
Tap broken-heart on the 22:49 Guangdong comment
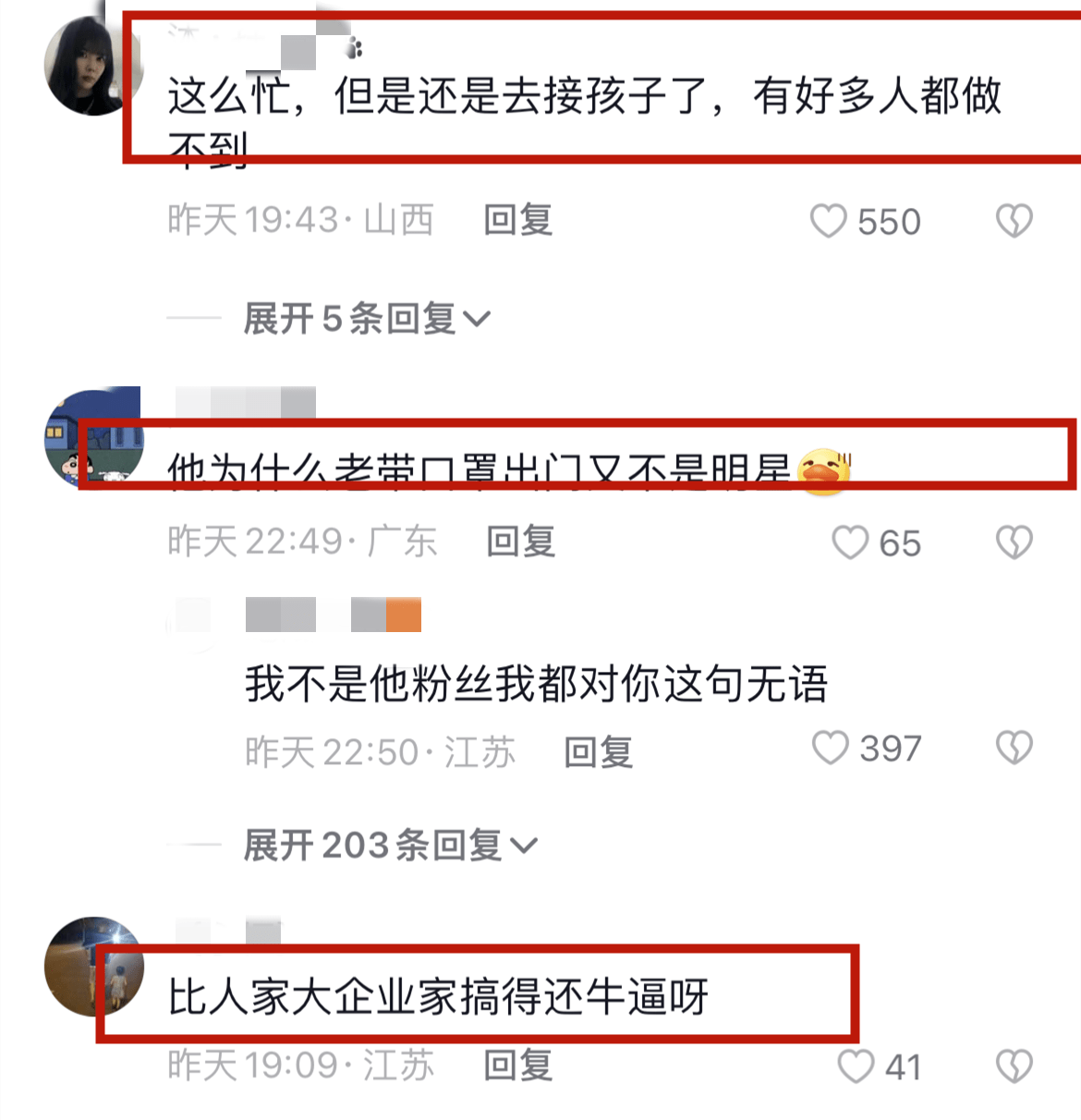coord(1014,543)
